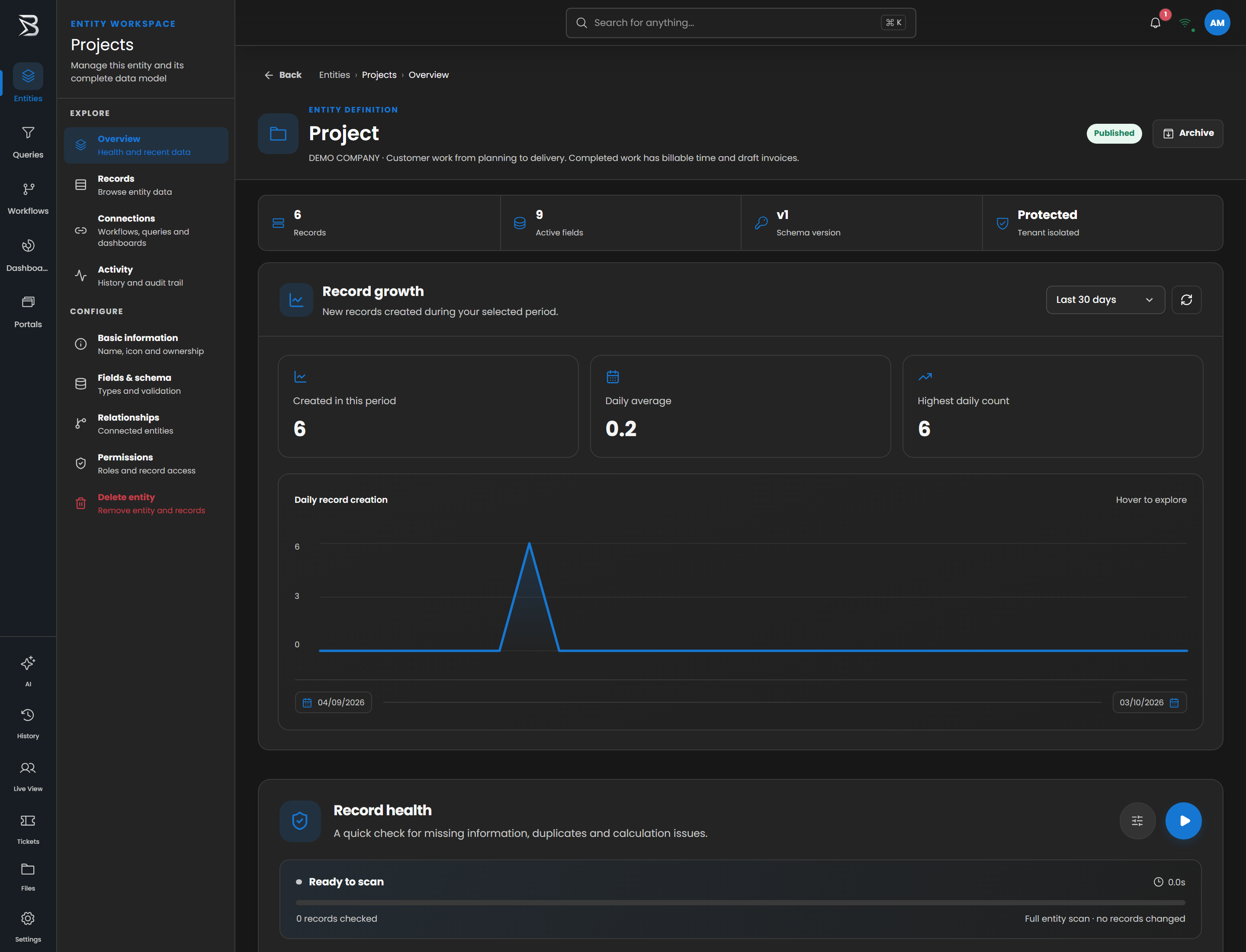Open the 03/10/2026 end date picker
Screen dimensions: 1246x952
[1149, 702]
